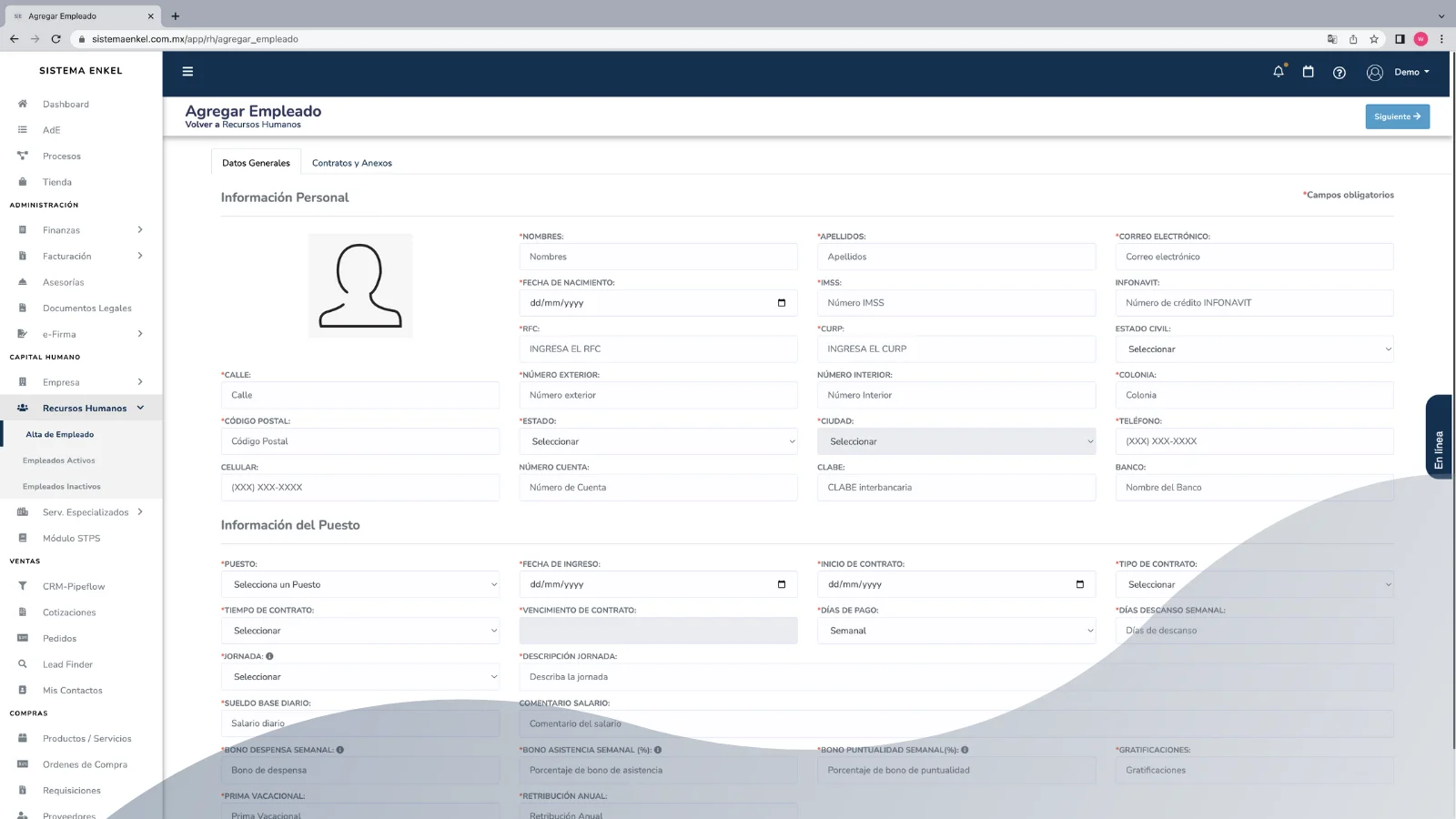Click the Nombres input field
Viewport: 1456px width, 819px height.
pos(658,257)
